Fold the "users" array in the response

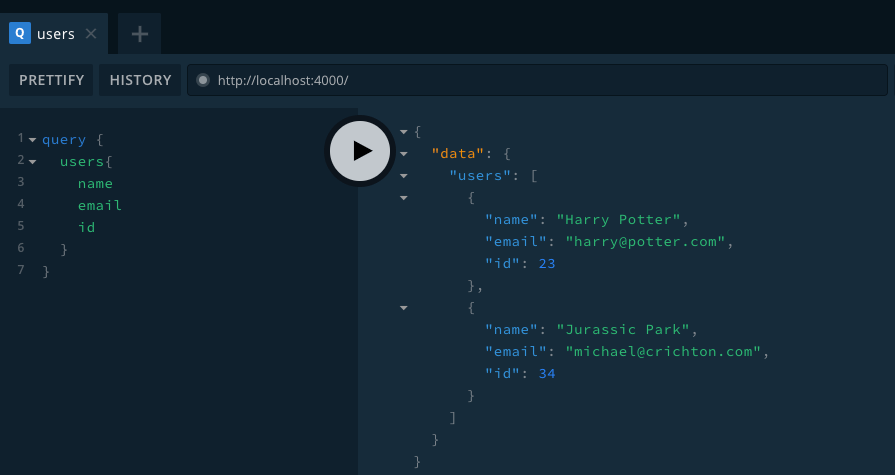404,176
